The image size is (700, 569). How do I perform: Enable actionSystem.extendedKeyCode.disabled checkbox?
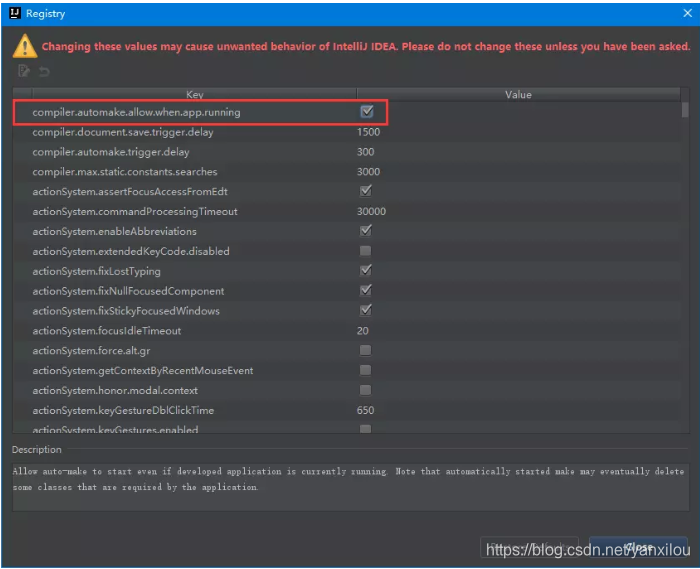tap(365, 251)
